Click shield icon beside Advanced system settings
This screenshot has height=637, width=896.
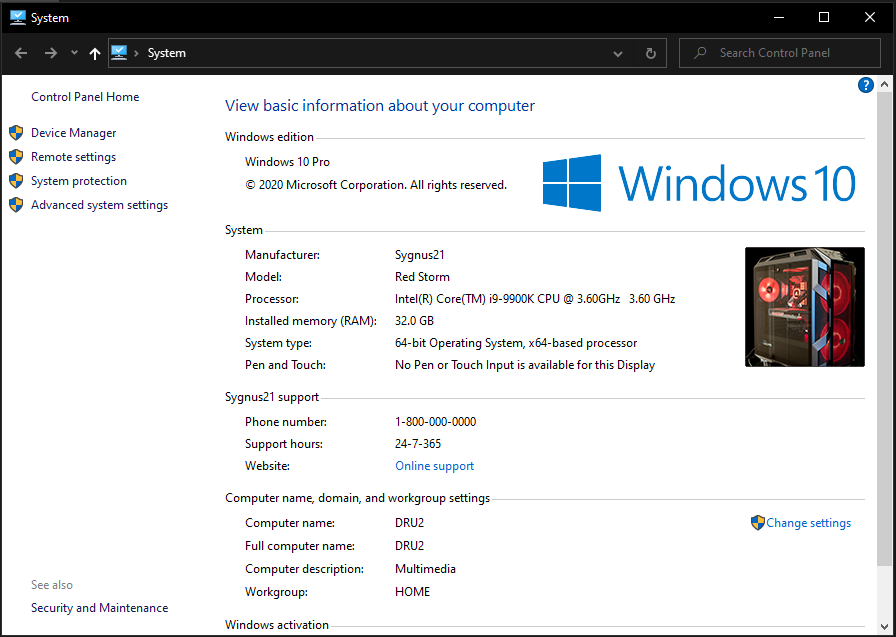click(x=16, y=205)
